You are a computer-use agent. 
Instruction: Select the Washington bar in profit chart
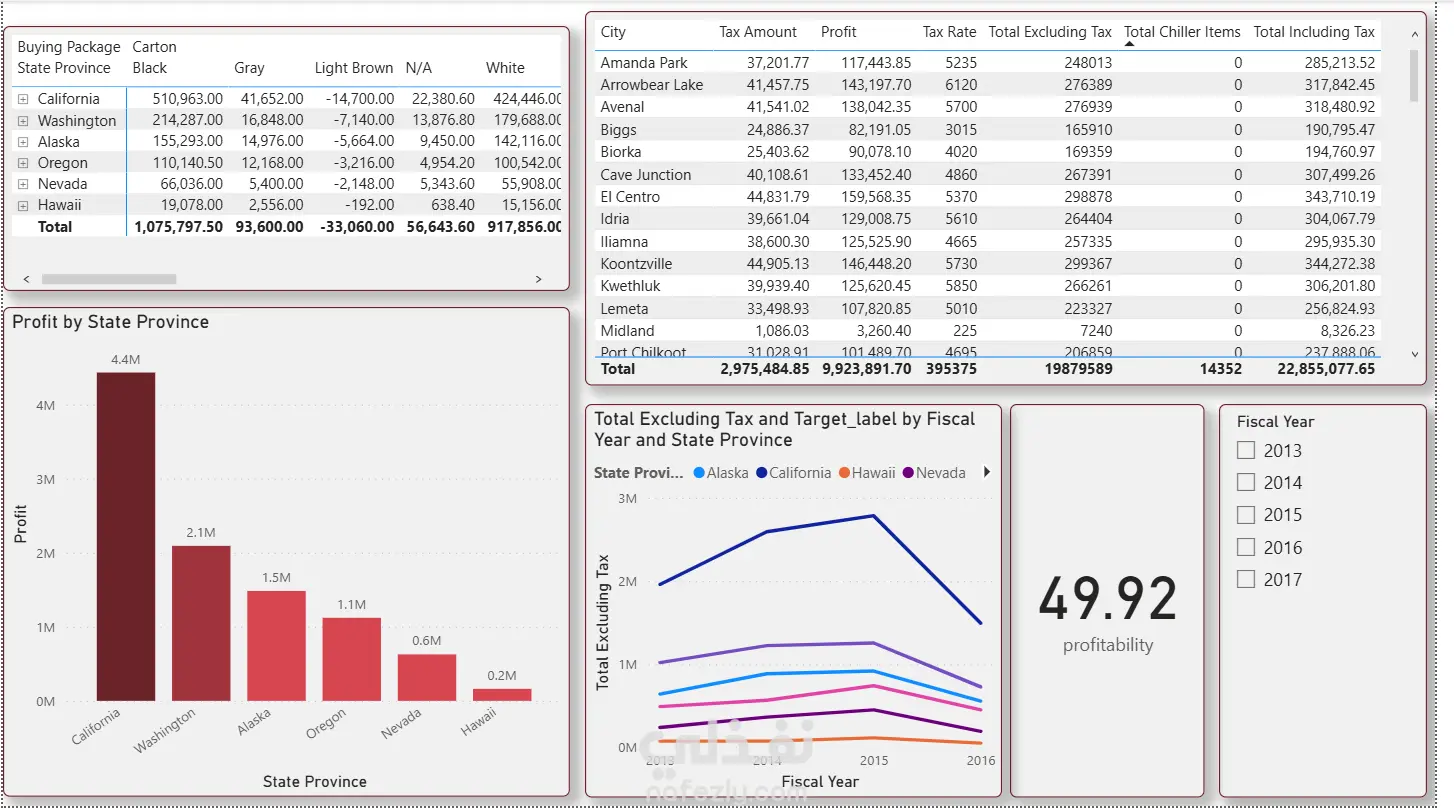[x=201, y=623]
